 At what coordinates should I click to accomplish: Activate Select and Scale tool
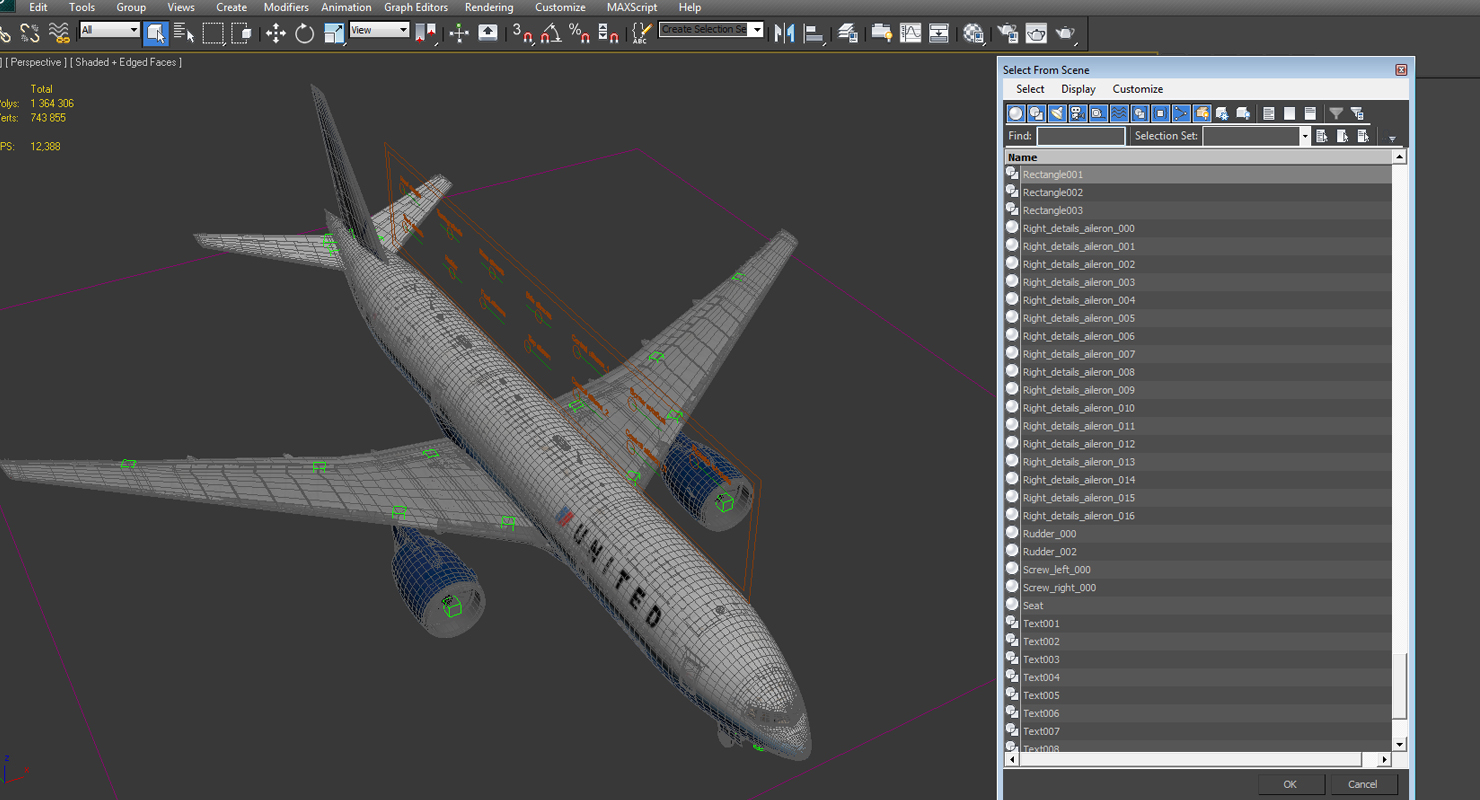coord(334,33)
